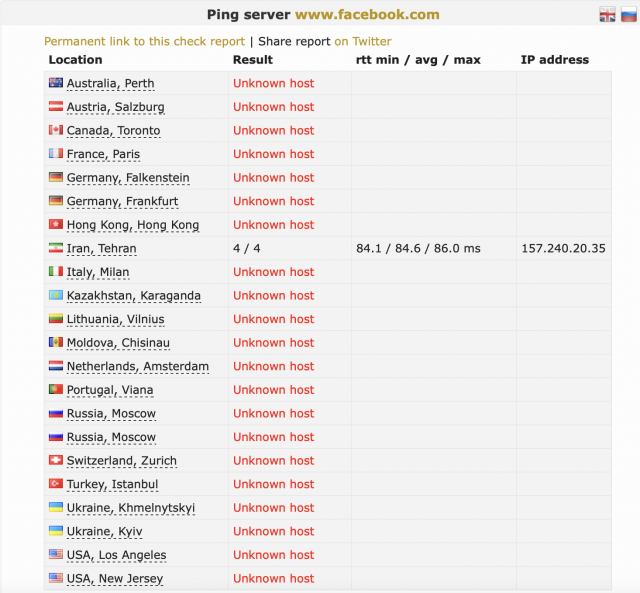Viewport: 640px width, 593px height.
Task: Click the Kazakhstan flag icon
Action: pos(56,295)
